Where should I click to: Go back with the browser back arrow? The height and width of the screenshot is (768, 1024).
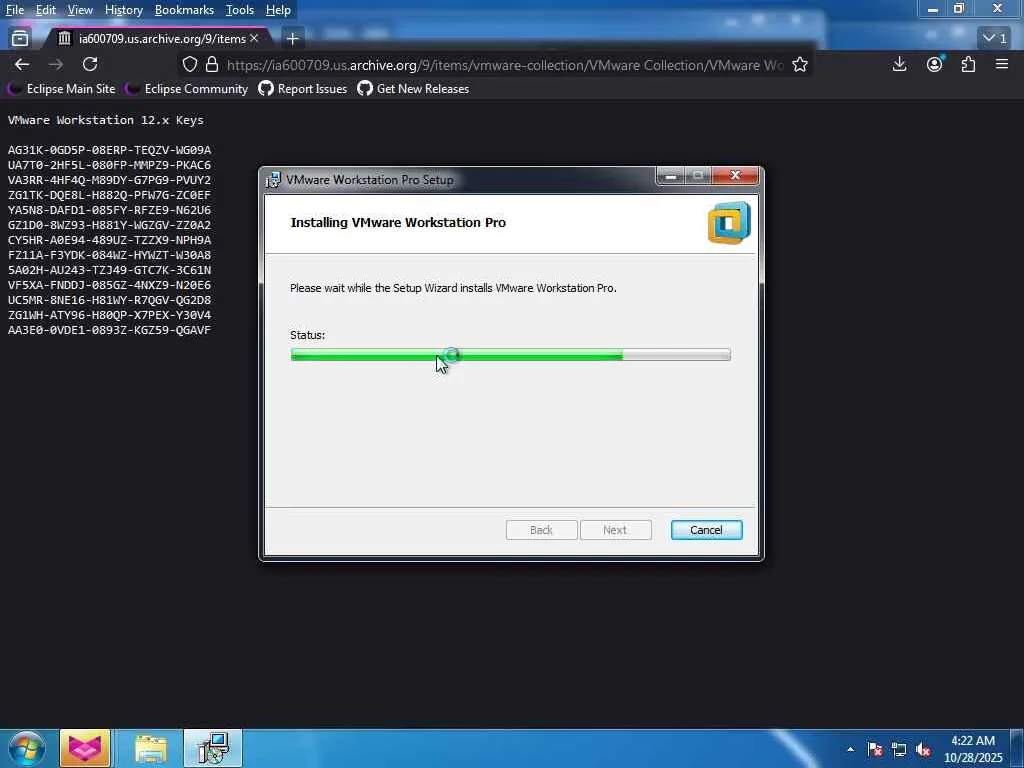(x=22, y=64)
